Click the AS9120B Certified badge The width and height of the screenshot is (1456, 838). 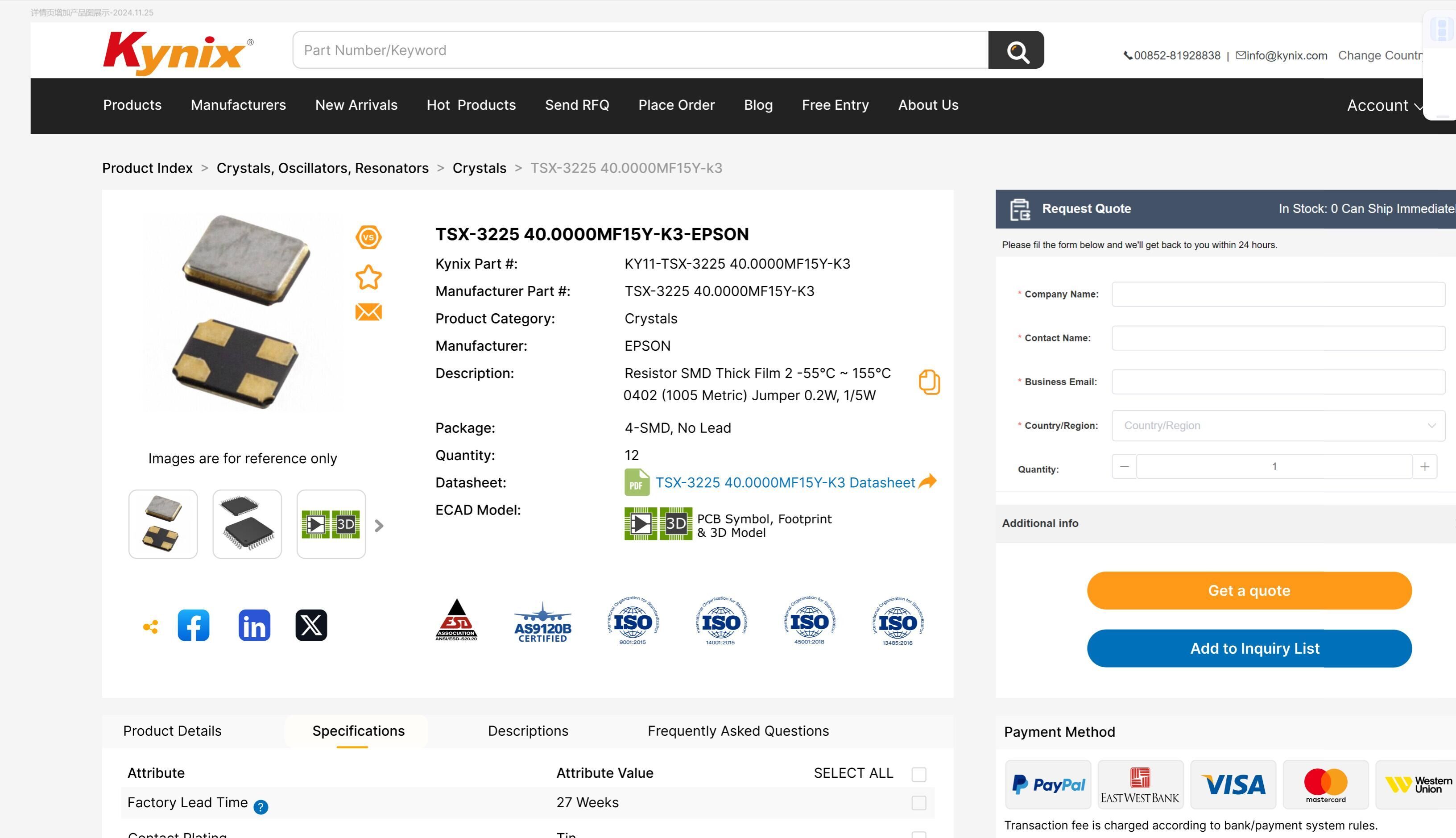pos(542,622)
